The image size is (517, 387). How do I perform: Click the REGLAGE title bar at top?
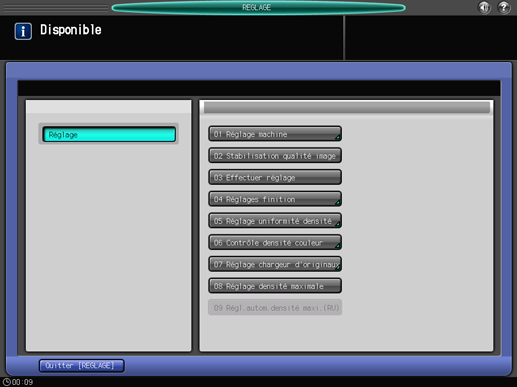pyautogui.click(x=258, y=7)
